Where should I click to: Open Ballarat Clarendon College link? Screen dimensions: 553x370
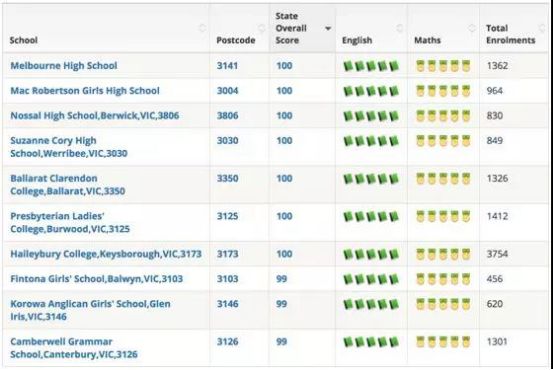click(68, 185)
